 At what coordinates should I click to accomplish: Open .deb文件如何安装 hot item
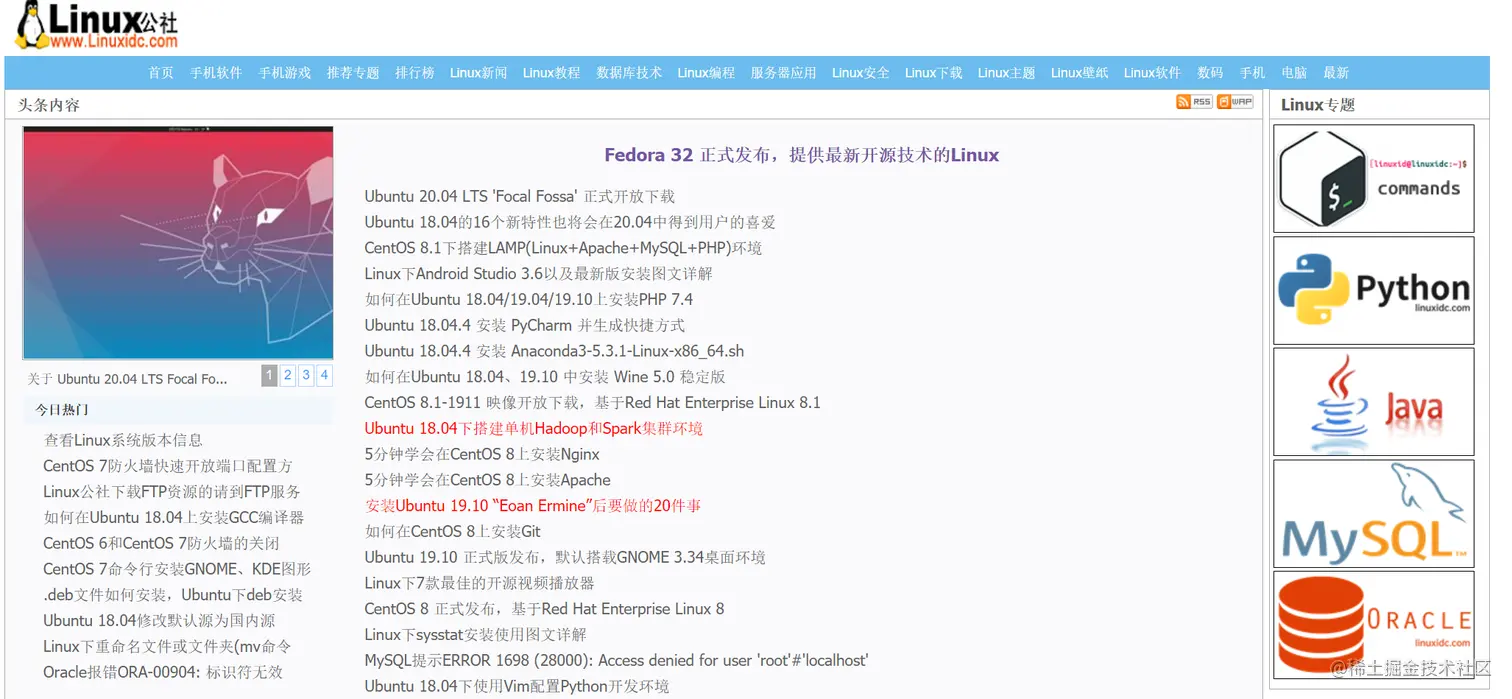point(173,595)
